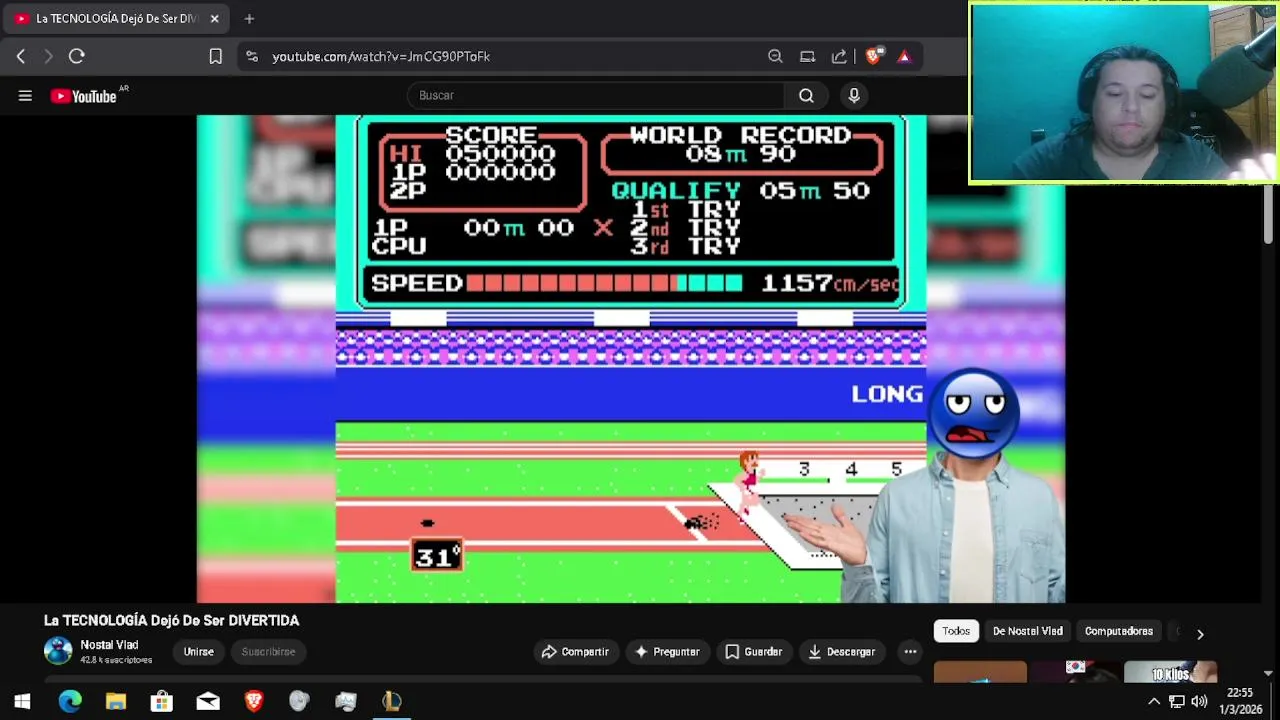Open Nostal Vlad channel avatar
This screenshot has height=720, width=1280.
(58, 651)
